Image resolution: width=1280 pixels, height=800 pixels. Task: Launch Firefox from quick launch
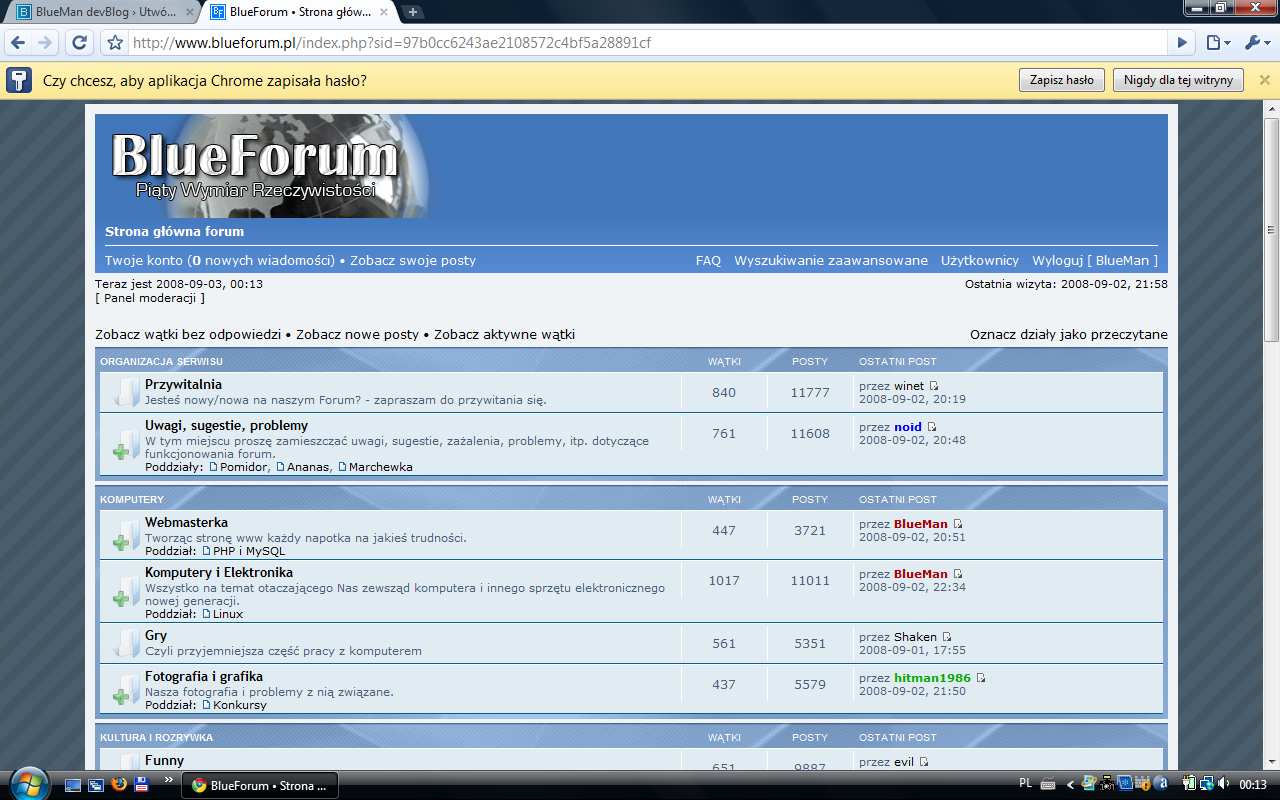coord(119,784)
